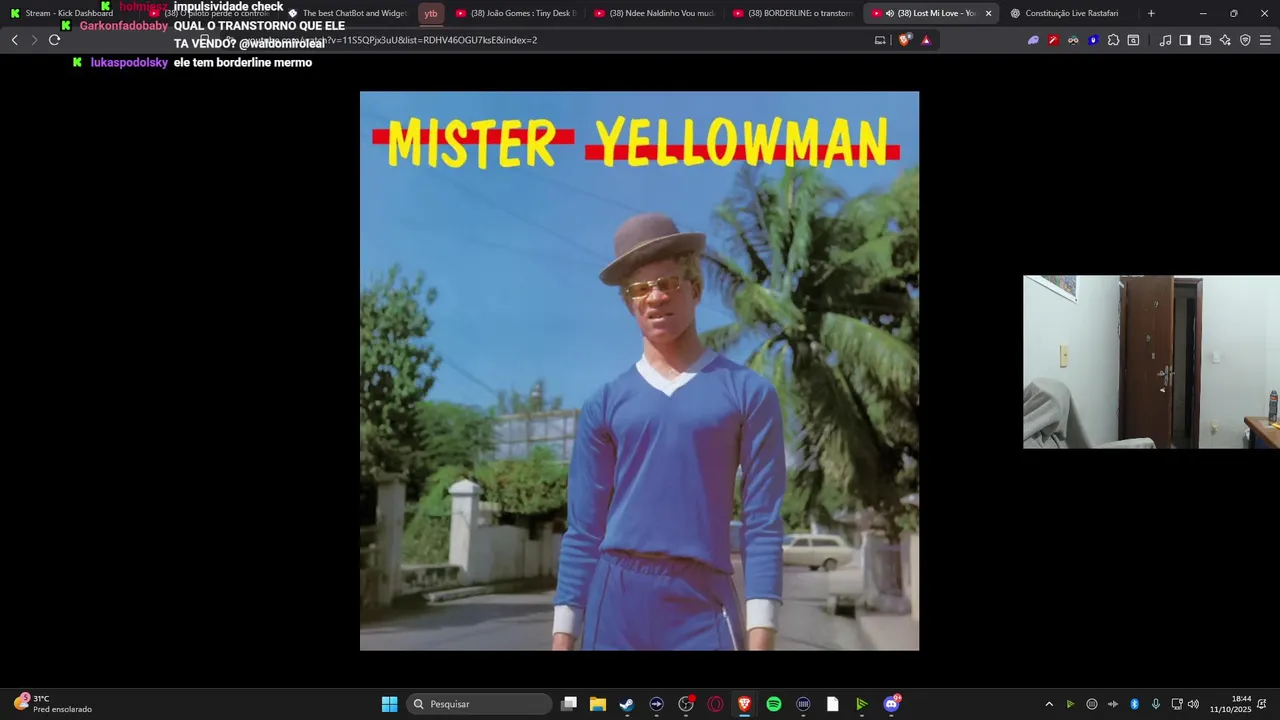Open the Extensions puzzle piece menu
This screenshot has width=1280, height=720.
(1113, 40)
